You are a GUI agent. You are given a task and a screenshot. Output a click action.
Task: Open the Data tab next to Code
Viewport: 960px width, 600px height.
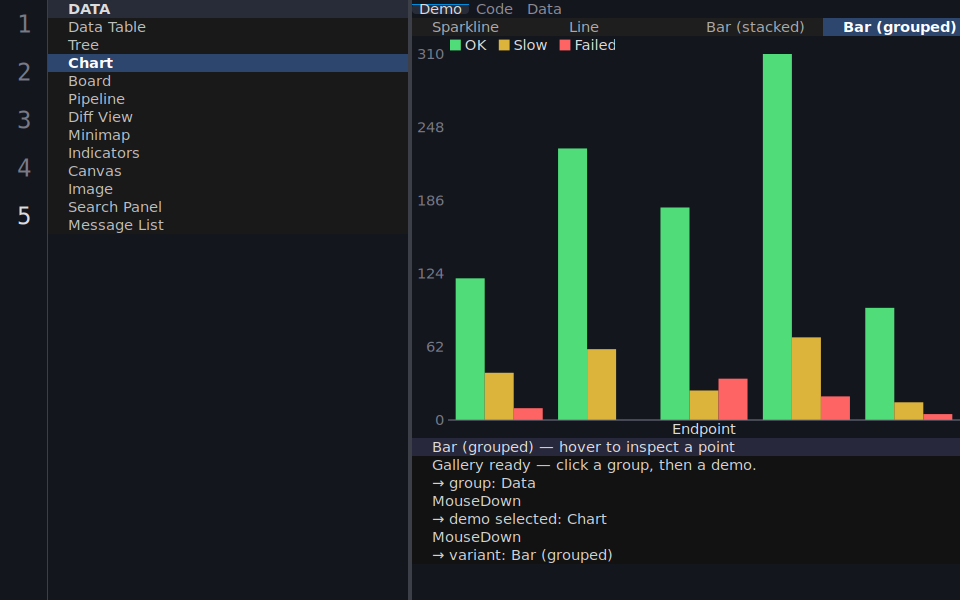tap(544, 9)
